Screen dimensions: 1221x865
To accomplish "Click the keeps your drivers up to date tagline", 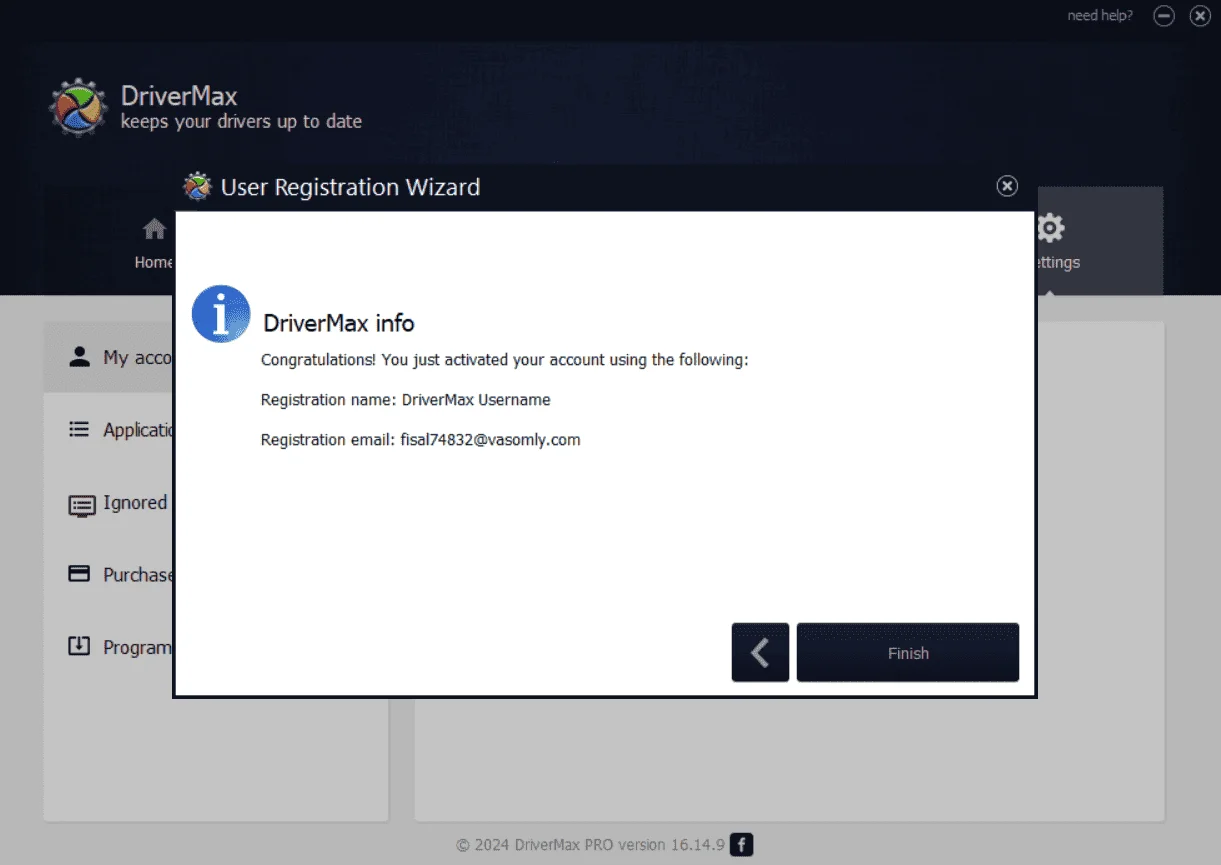I will tap(241, 122).
